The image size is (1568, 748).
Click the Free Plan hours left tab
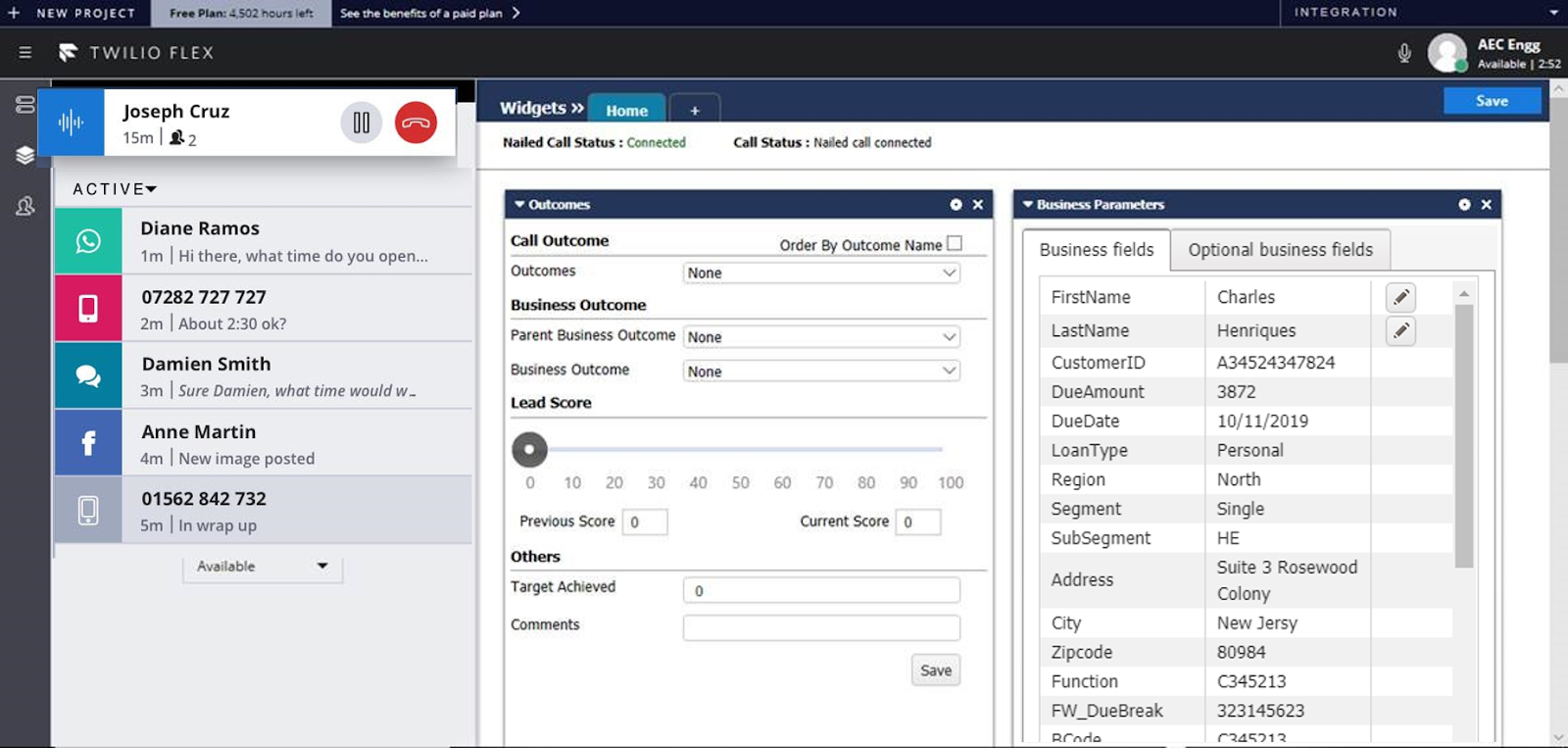[241, 13]
